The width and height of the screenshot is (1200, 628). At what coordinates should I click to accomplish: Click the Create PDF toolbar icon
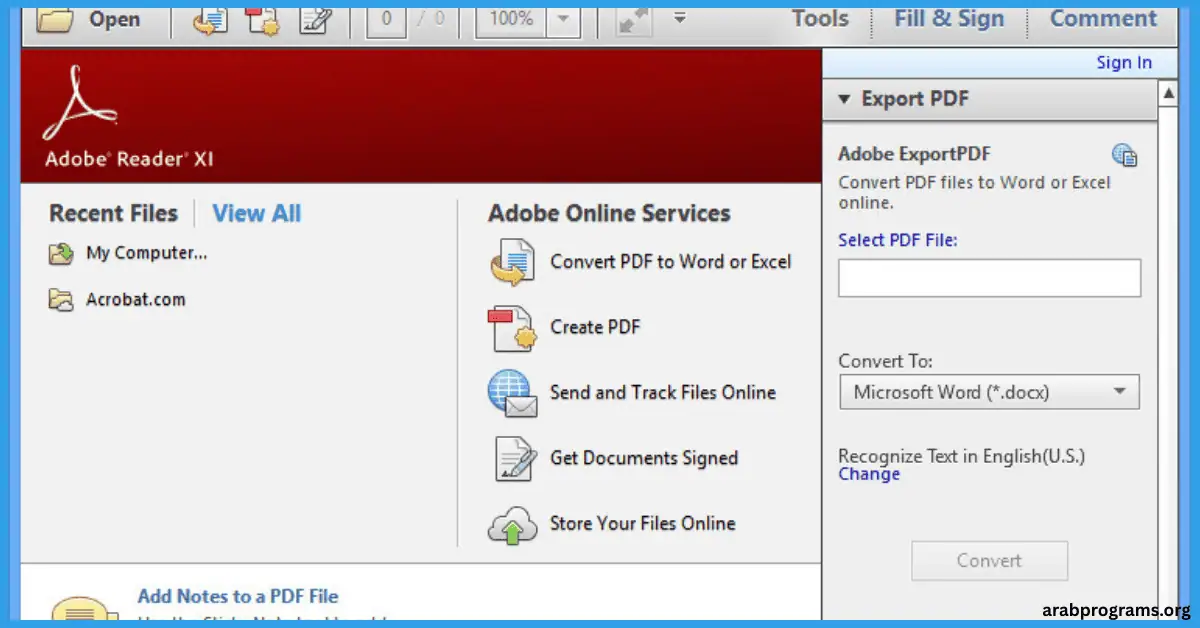coord(262,20)
